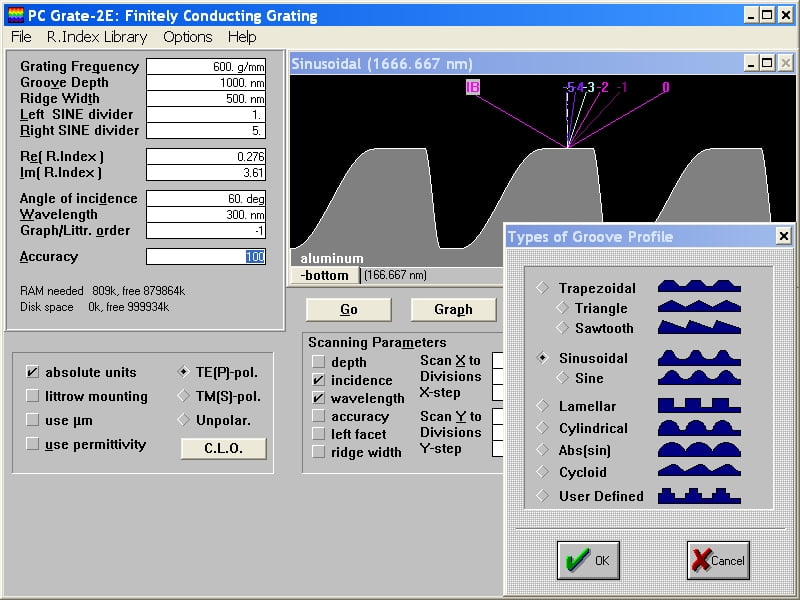Screen dimensions: 800x600
Task: Toggle incidence scanning checkbox
Action: coord(318,380)
